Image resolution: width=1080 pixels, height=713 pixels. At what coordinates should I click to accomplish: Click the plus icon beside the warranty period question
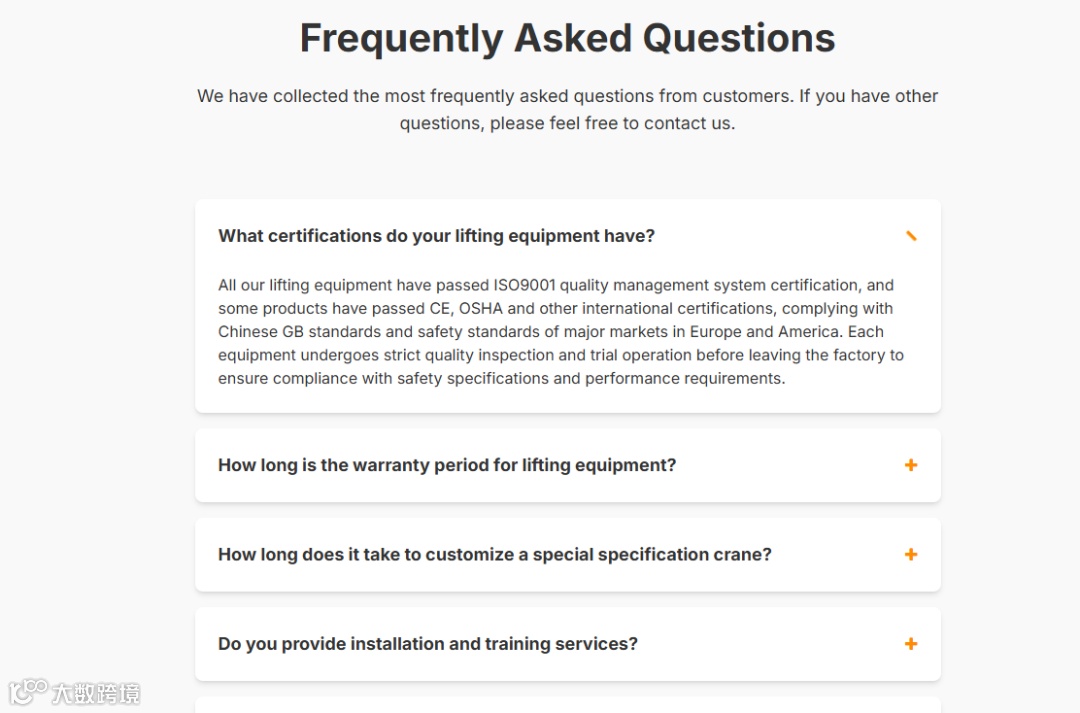pos(910,465)
